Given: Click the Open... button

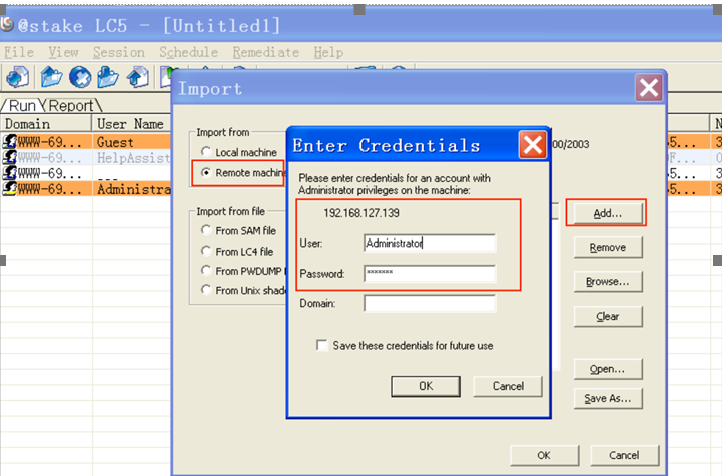Looking at the screenshot, I should pos(607,369).
